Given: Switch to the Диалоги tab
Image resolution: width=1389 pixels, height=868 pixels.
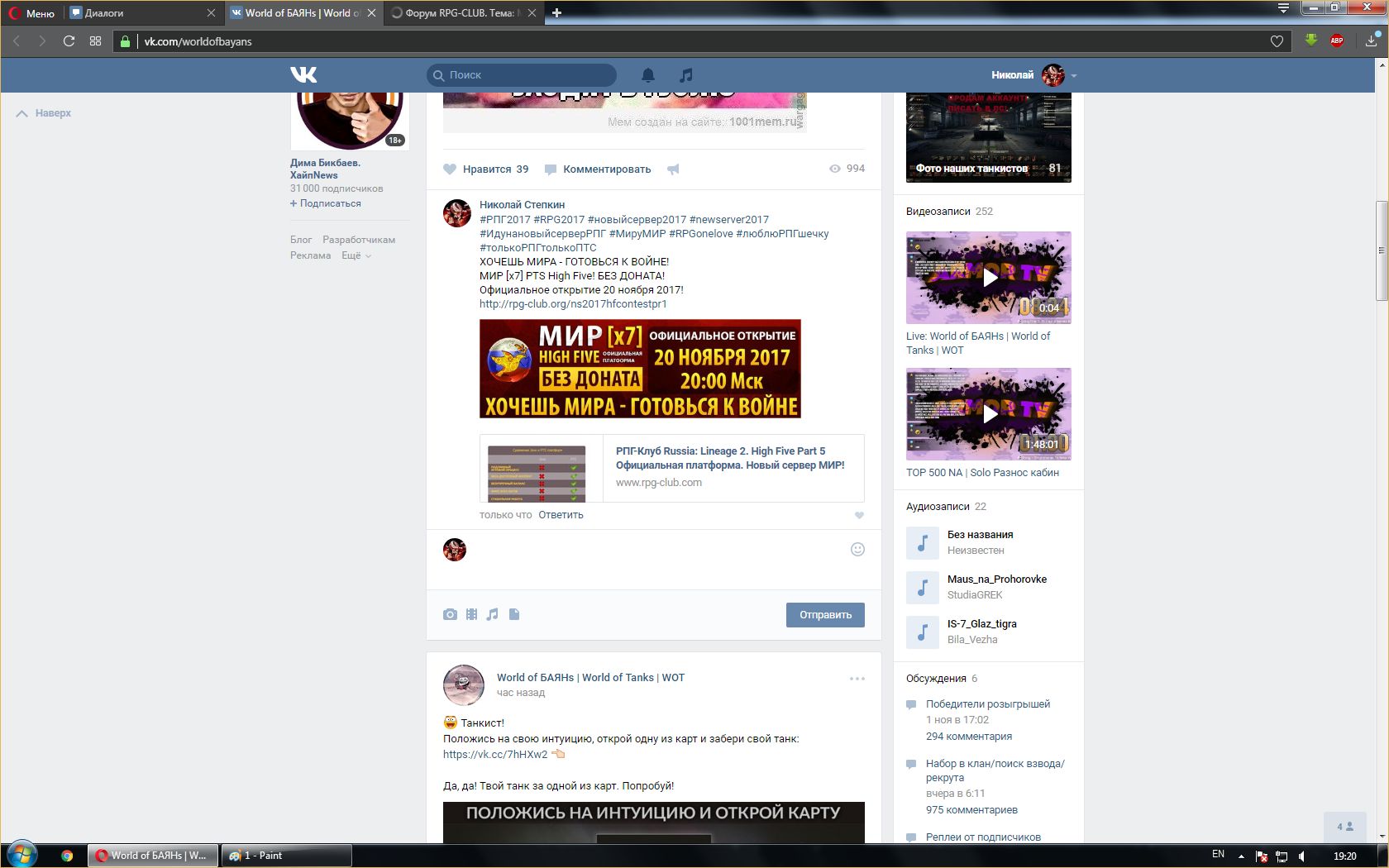Looking at the screenshot, I should tap(142, 13).
